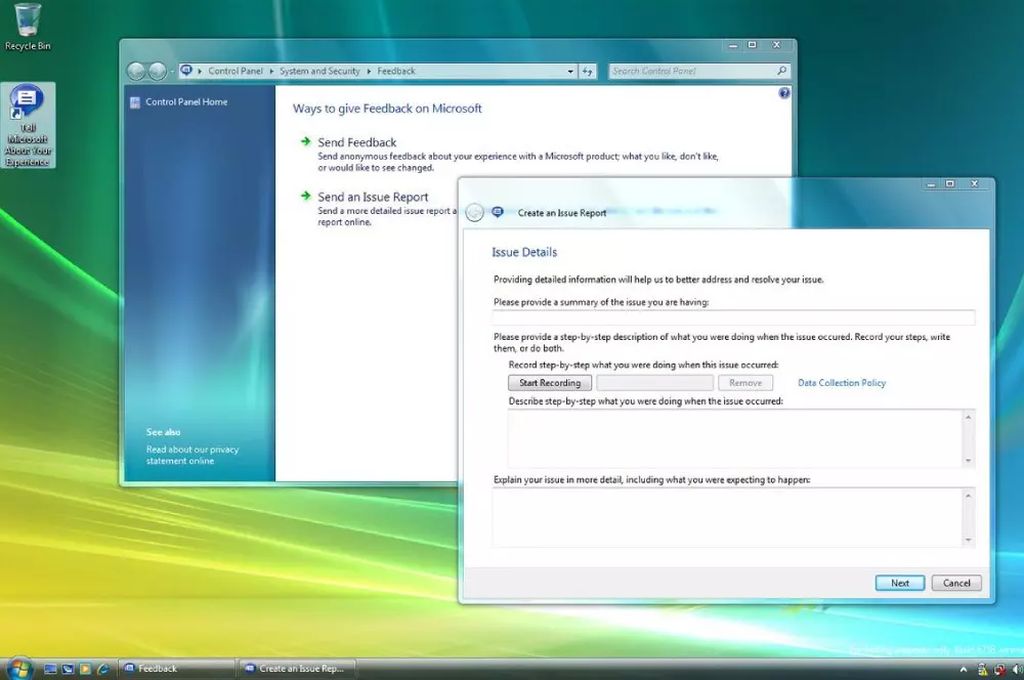The image size is (1024, 680).
Task: Click Create an Issue Rep... taskbar button
Action: [x=298, y=669]
